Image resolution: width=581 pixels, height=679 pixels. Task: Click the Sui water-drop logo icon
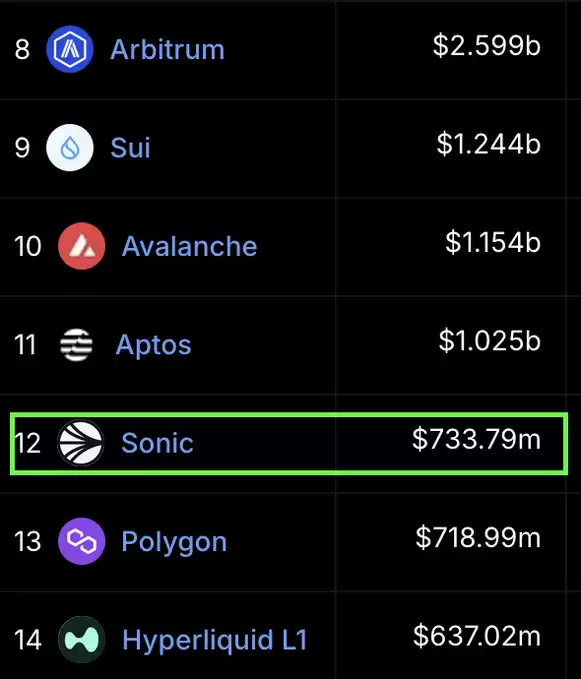tap(70, 147)
